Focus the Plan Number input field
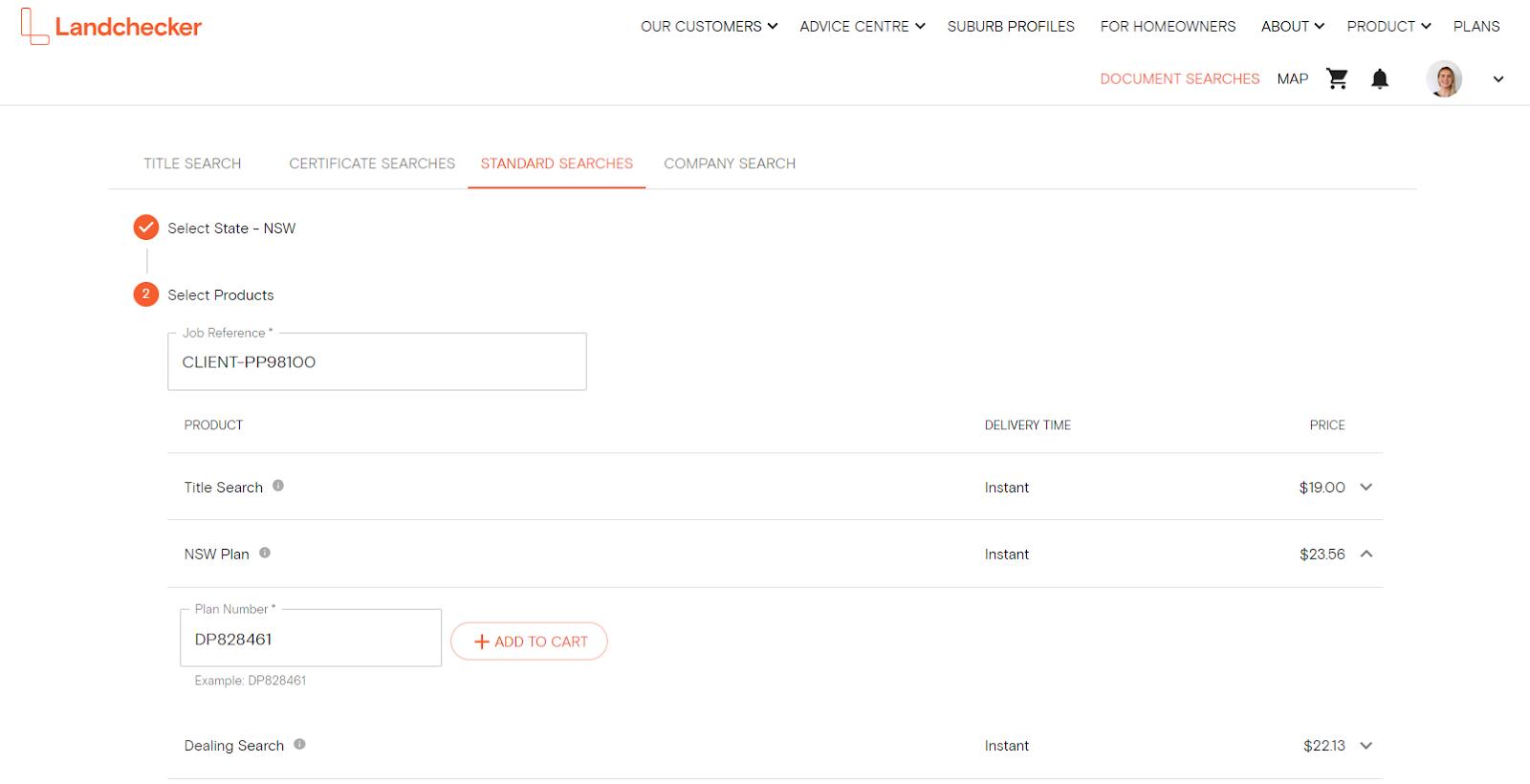Viewport: 1530px width, 784px height. click(311, 638)
